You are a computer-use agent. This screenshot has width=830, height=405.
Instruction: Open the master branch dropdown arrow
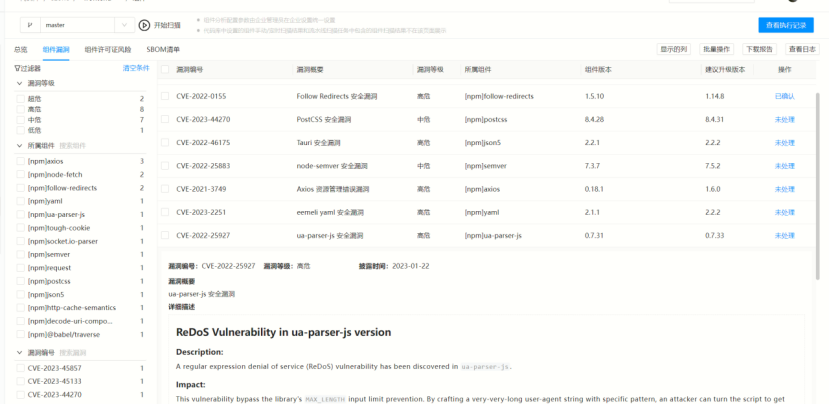pyautogui.click(x=122, y=25)
